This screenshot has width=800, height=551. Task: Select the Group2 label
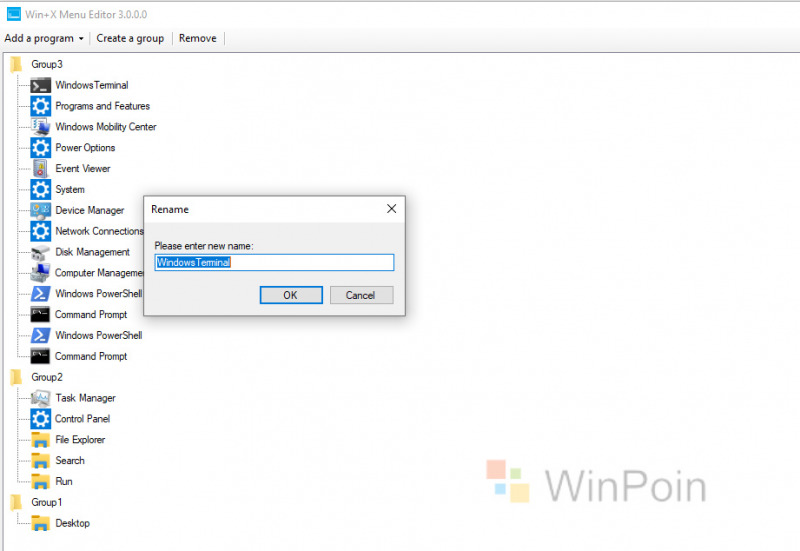47,377
